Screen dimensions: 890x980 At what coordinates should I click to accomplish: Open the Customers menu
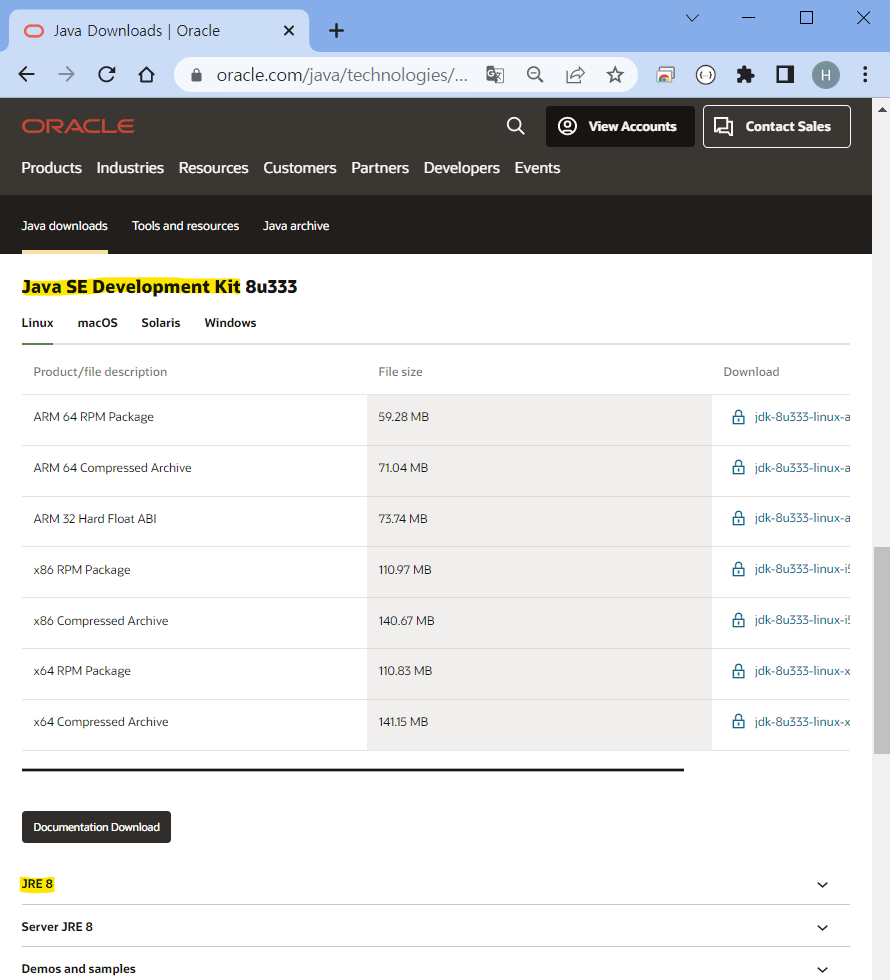click(299, 168)
